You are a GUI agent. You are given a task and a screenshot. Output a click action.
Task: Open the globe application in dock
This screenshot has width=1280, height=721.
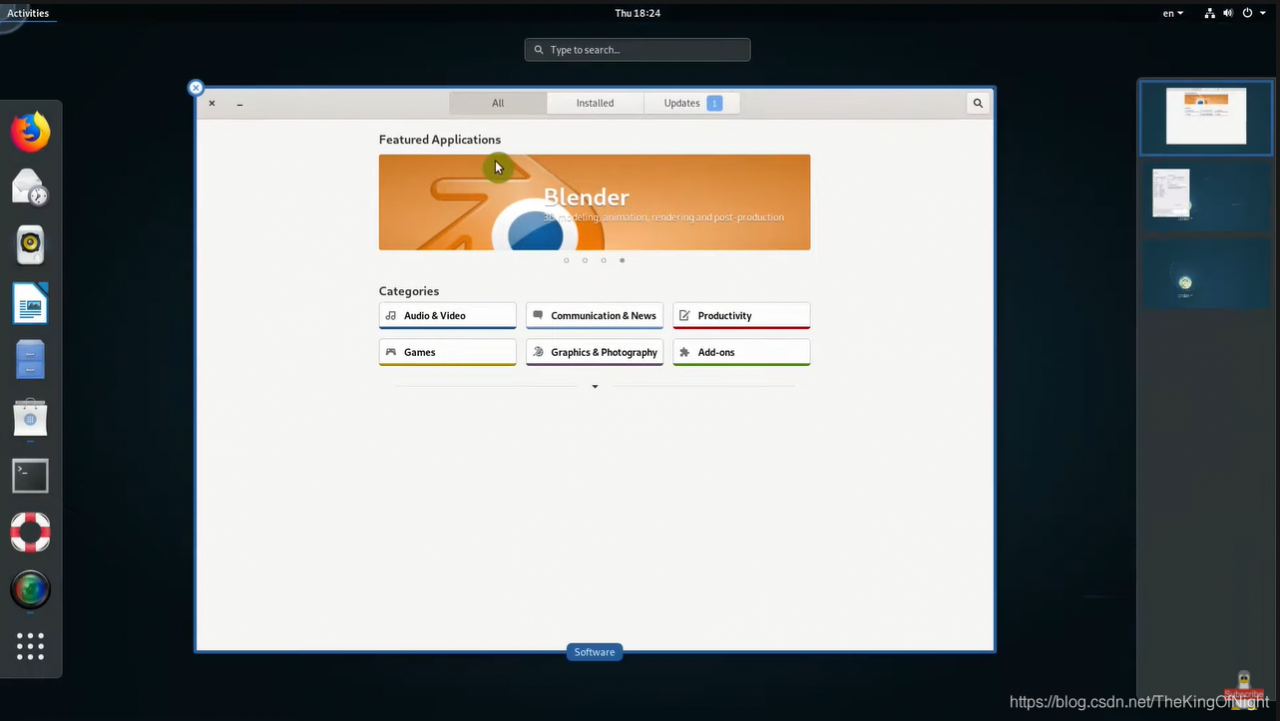pyautogui.click(x=30, y=590)
